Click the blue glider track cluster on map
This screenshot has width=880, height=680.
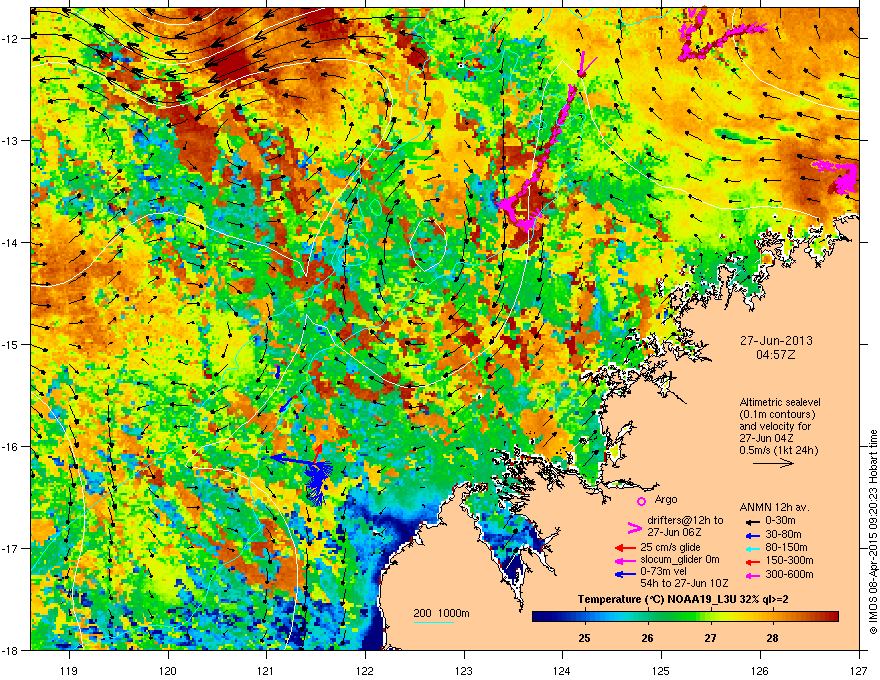pyautogui.click(x=319, y=483)
